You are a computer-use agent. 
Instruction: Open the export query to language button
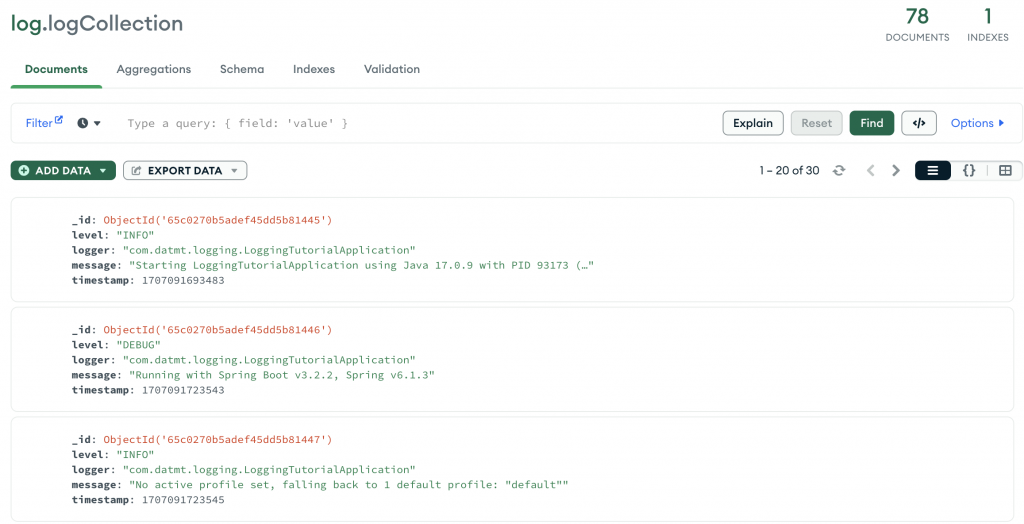point(919,123)
